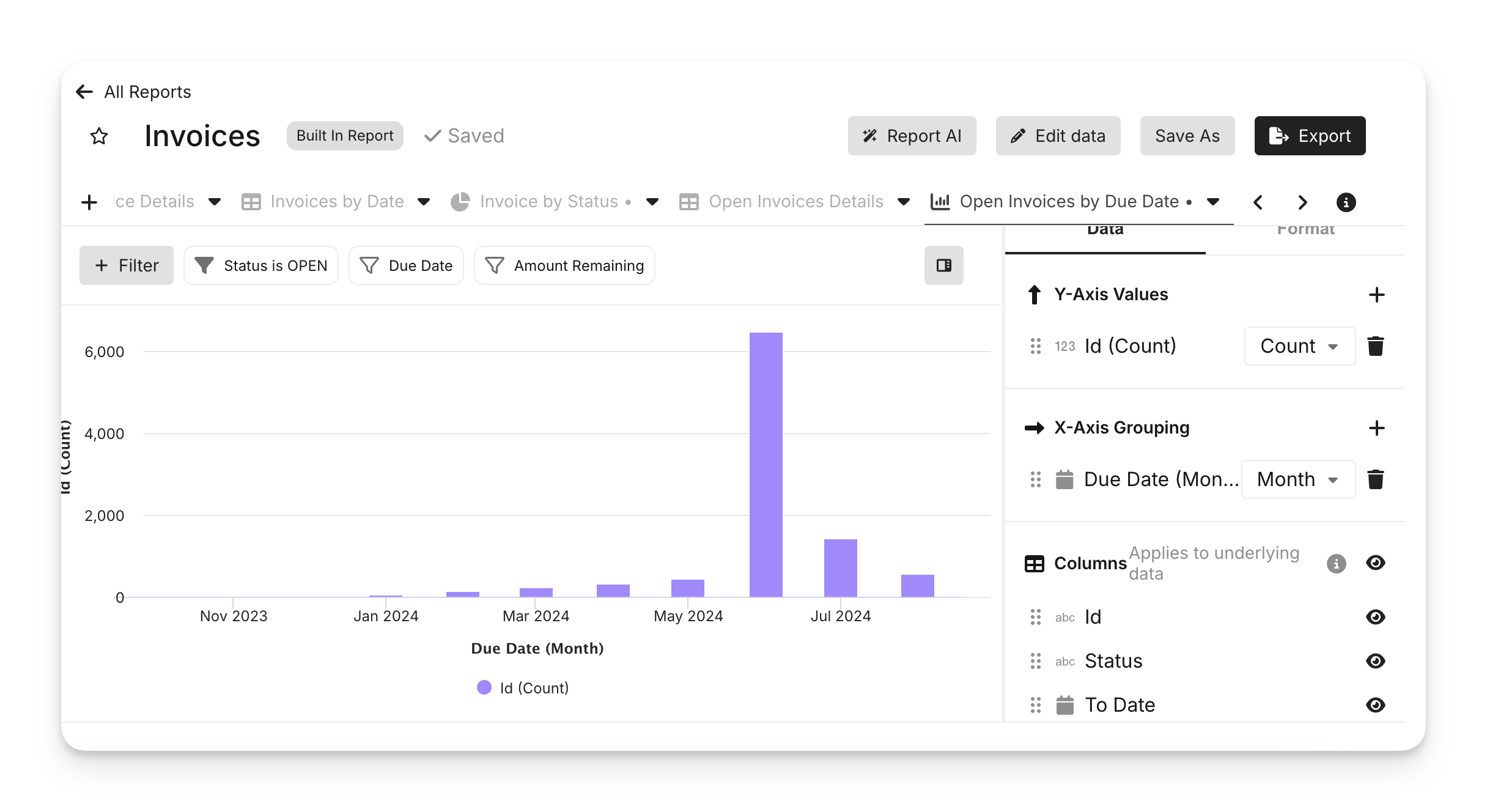Star the Invoices report as favorite
The image size is (1487, 812).
point(99,136)
